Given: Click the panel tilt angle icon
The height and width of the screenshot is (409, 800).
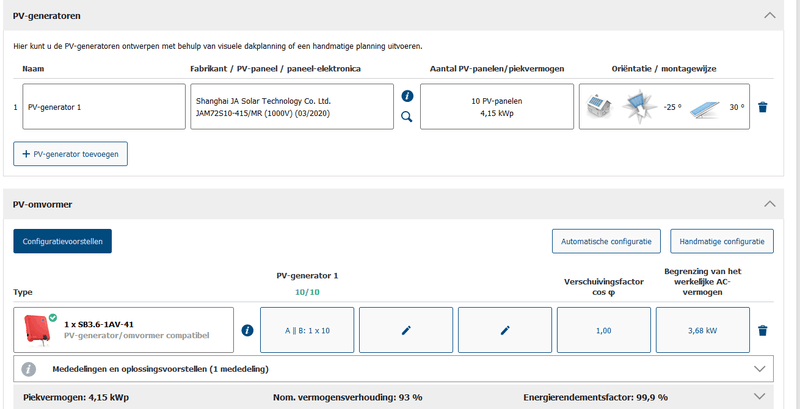Looking at the screenshot, I should click(x=705, y=109).
